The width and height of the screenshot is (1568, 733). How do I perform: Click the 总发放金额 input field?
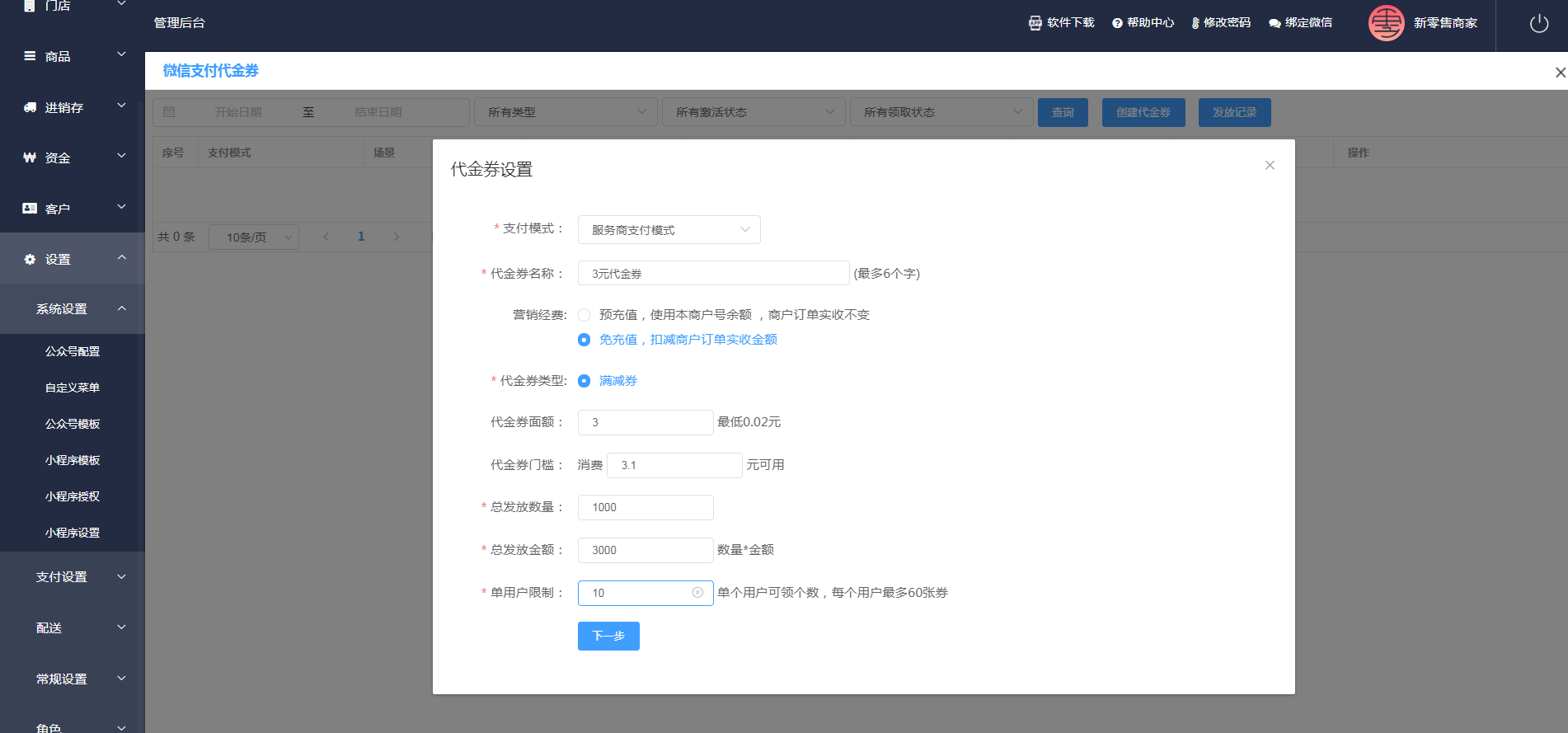pyautogui.click(x=646, y=550)
